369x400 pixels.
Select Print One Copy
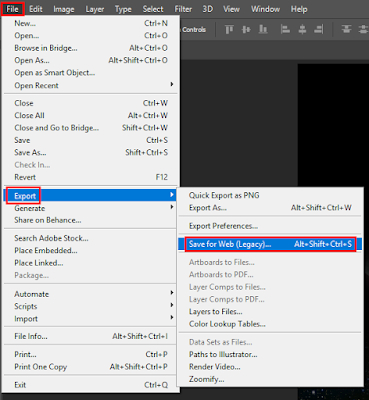click(91, 367)
